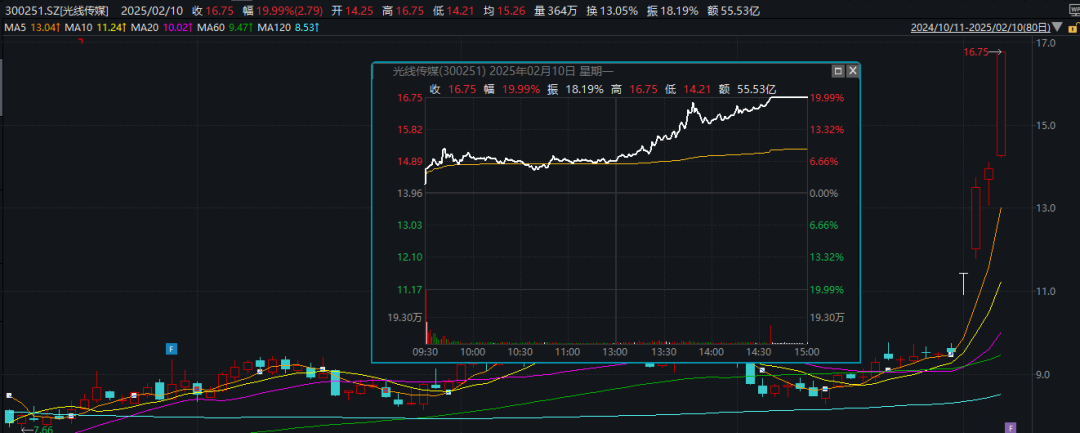1080x433 pixels.
Task: Close the intraday popup chart
Action: pyautogui.click(x=851, y=72)
